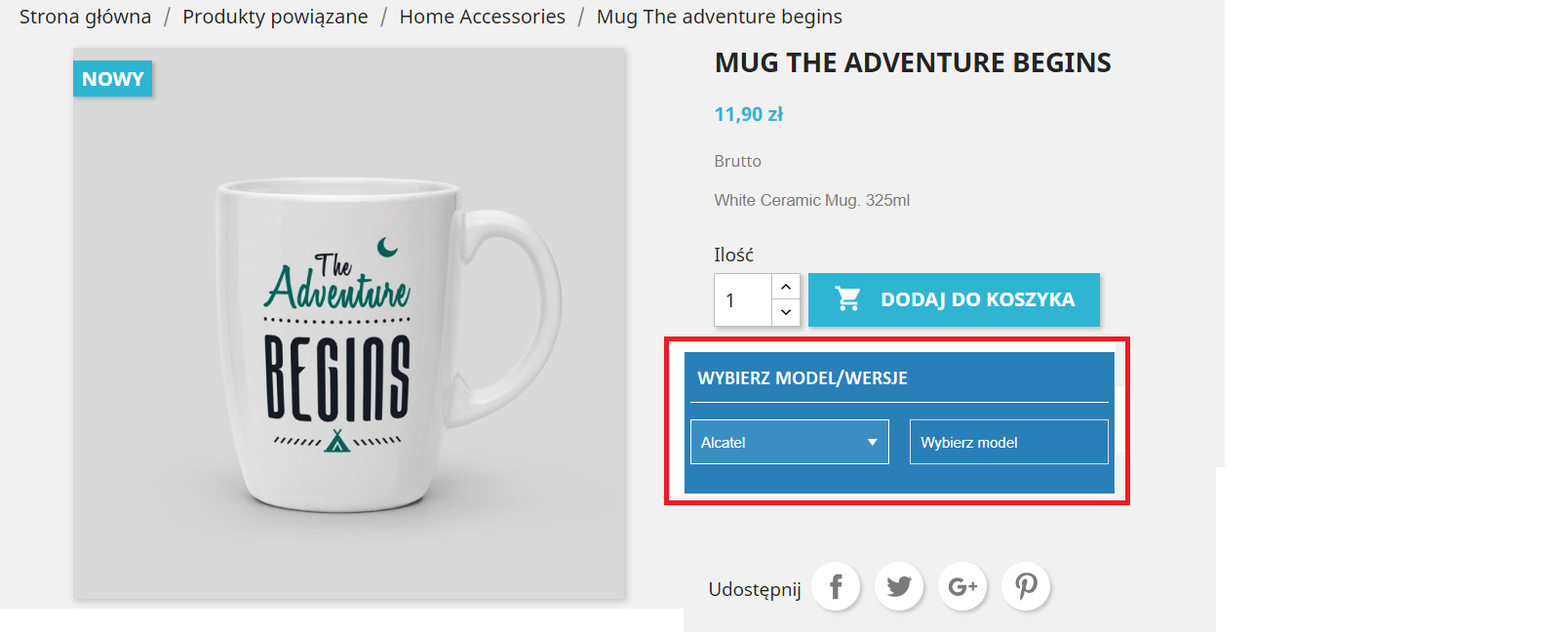This screenshot has height=632, width=1568.
Task: Open the Wybierz model dropdown
Action: 1008,442
